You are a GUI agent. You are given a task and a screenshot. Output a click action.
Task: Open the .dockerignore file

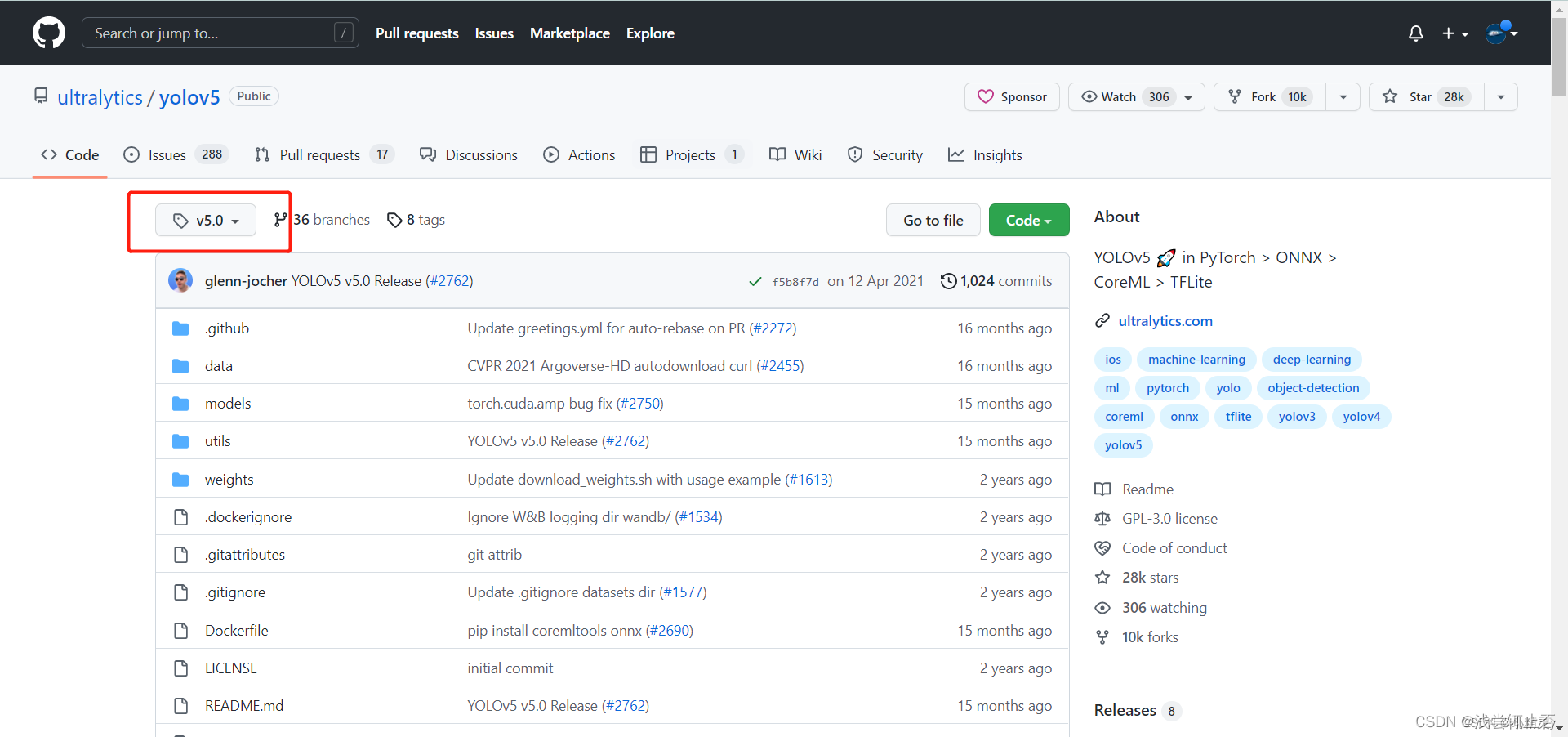click(x=248, y=516)
